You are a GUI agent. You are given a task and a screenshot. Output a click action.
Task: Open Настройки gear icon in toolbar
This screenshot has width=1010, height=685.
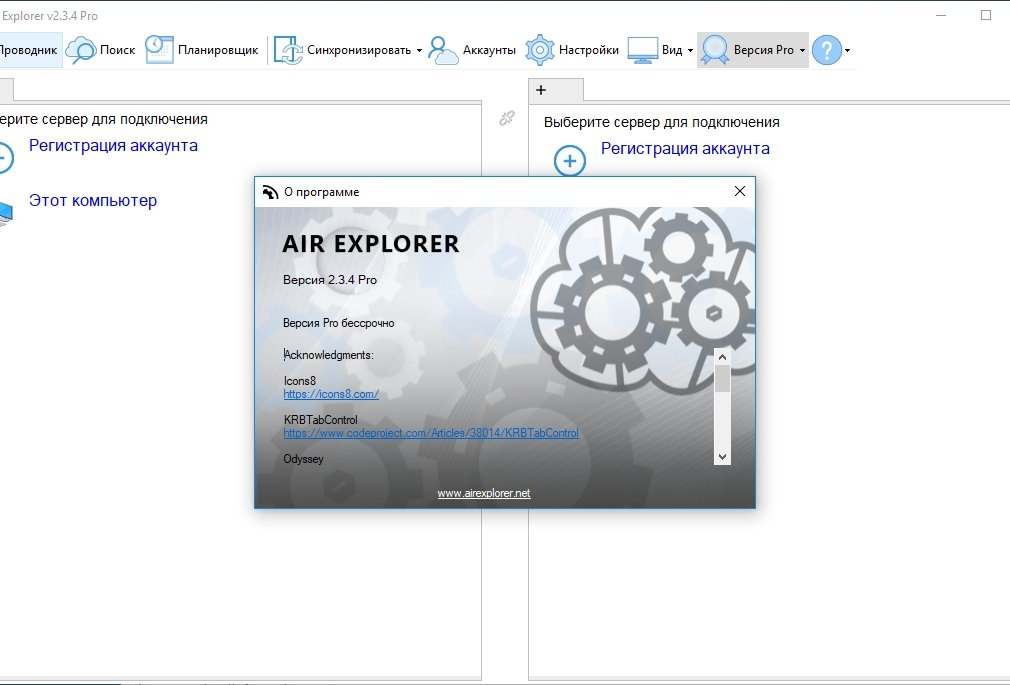[x=540, y=50]
